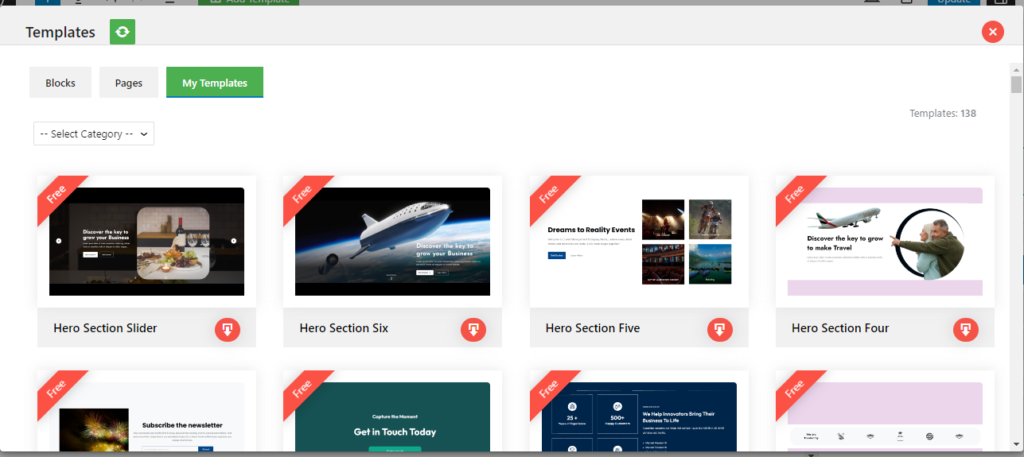The image size is (1024, 457).
Task: Open the We Help Innovators template thumbnail
Action: (639, 417)
